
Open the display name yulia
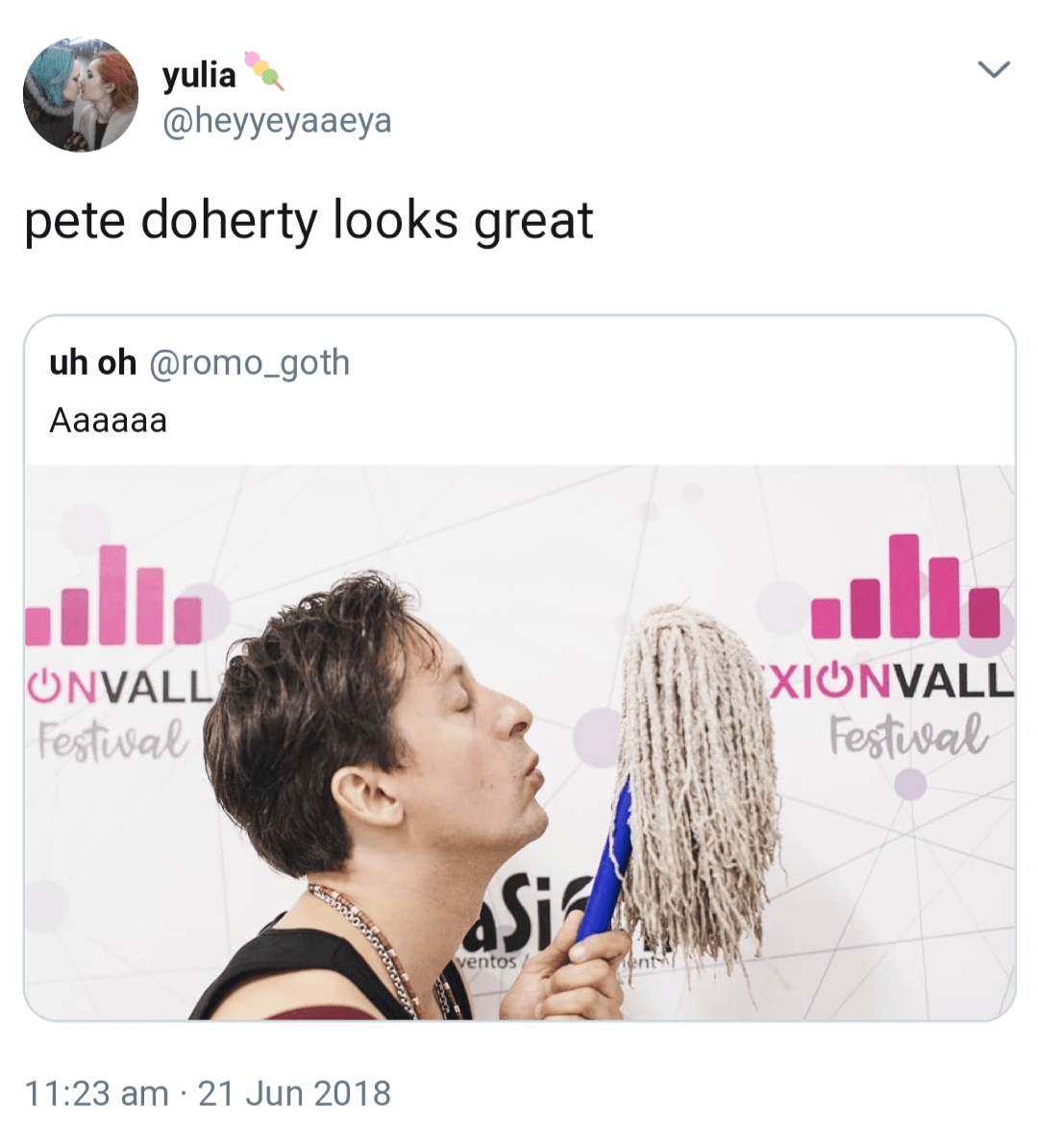(199, 75)
